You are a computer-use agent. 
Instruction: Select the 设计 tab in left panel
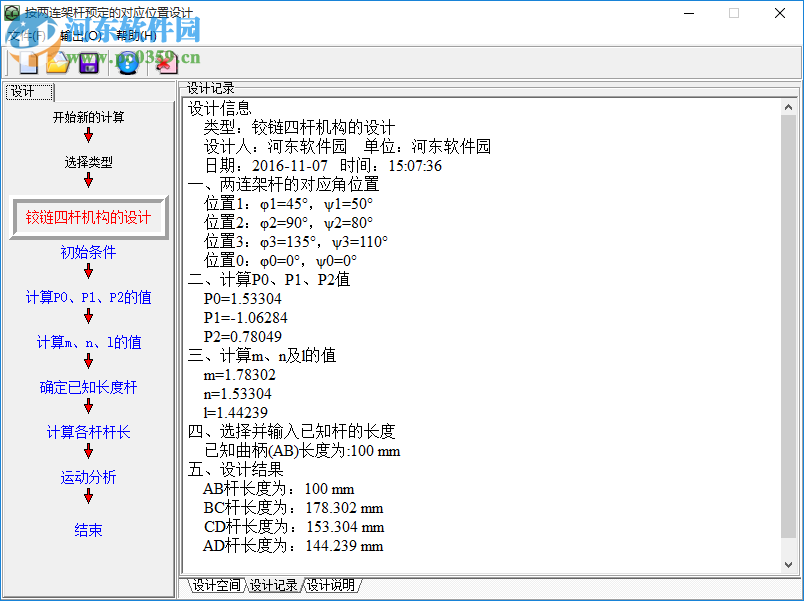click(29, 92)
